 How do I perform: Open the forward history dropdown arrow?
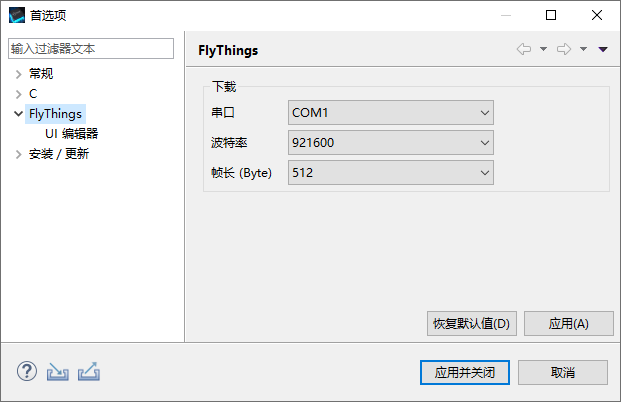pyautogui.click(x=583, y=49)
